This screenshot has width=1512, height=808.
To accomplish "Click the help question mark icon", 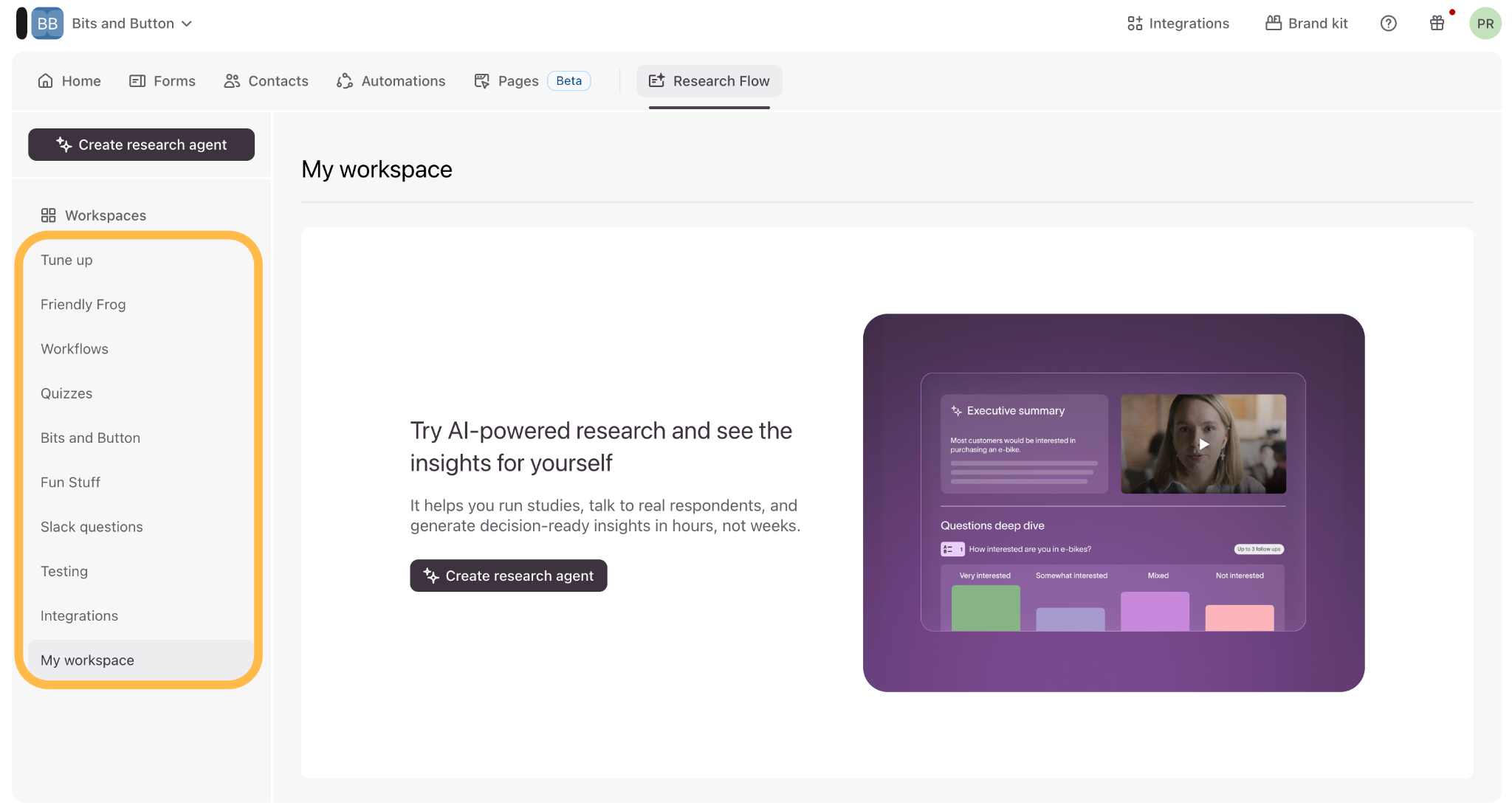I will (x=1389, y=24).
